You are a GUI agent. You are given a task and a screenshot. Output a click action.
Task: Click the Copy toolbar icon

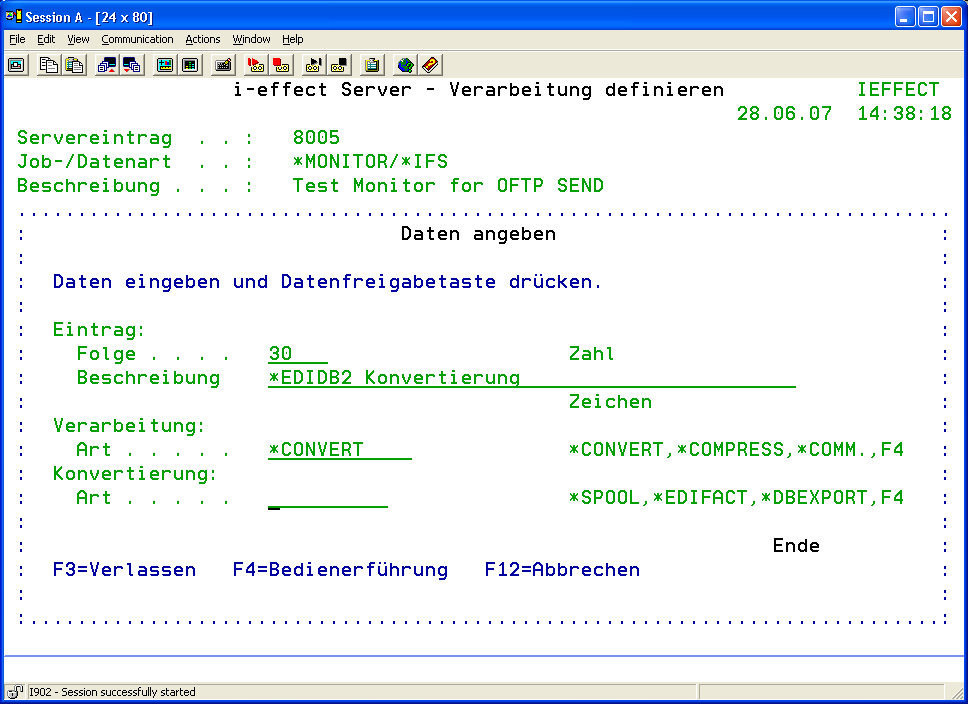click(x=48, y=65)
